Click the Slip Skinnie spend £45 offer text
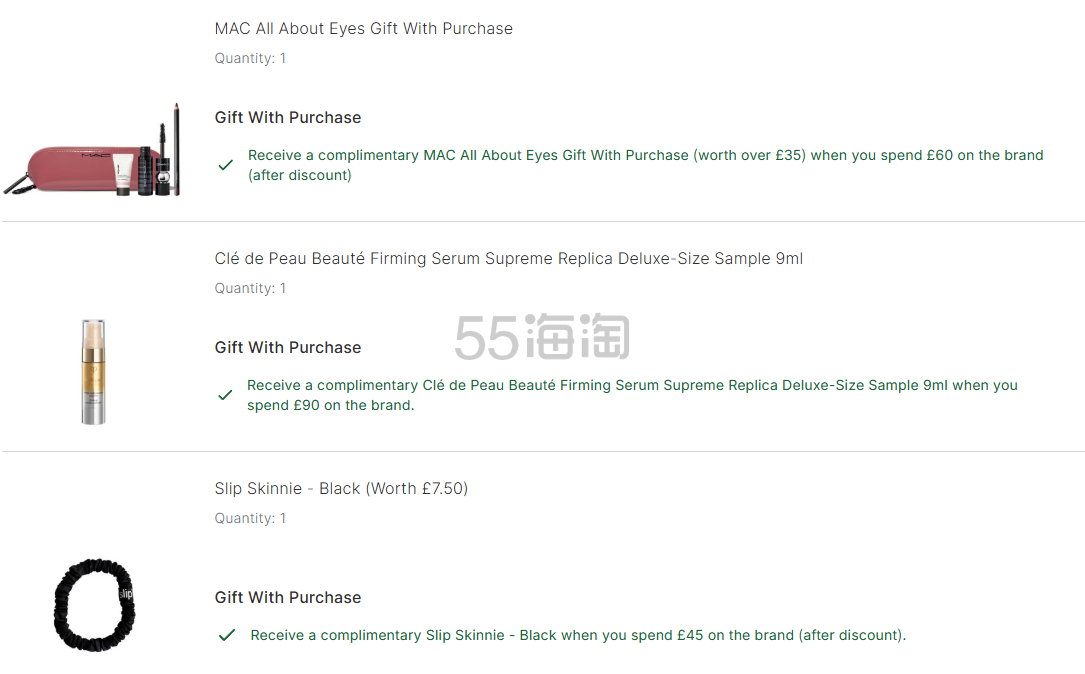The height and width of the screenshot is (674, 1085). click(x=578, y=635)
